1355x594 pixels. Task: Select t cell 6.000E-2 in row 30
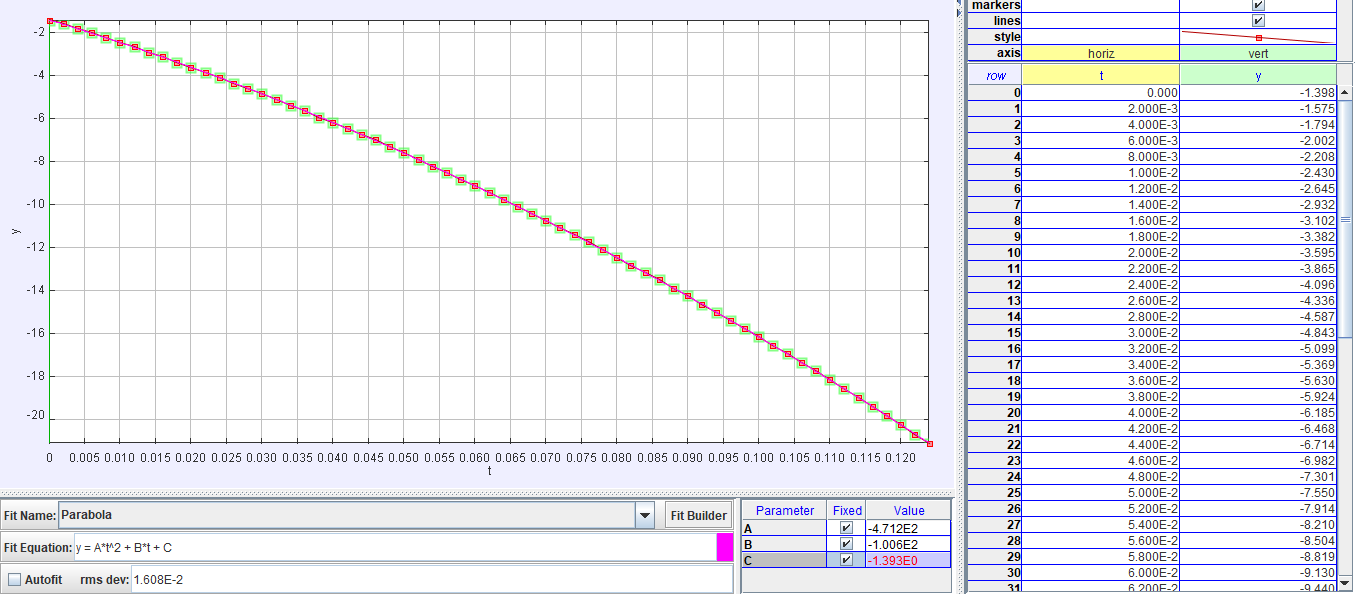[1101, 572]
